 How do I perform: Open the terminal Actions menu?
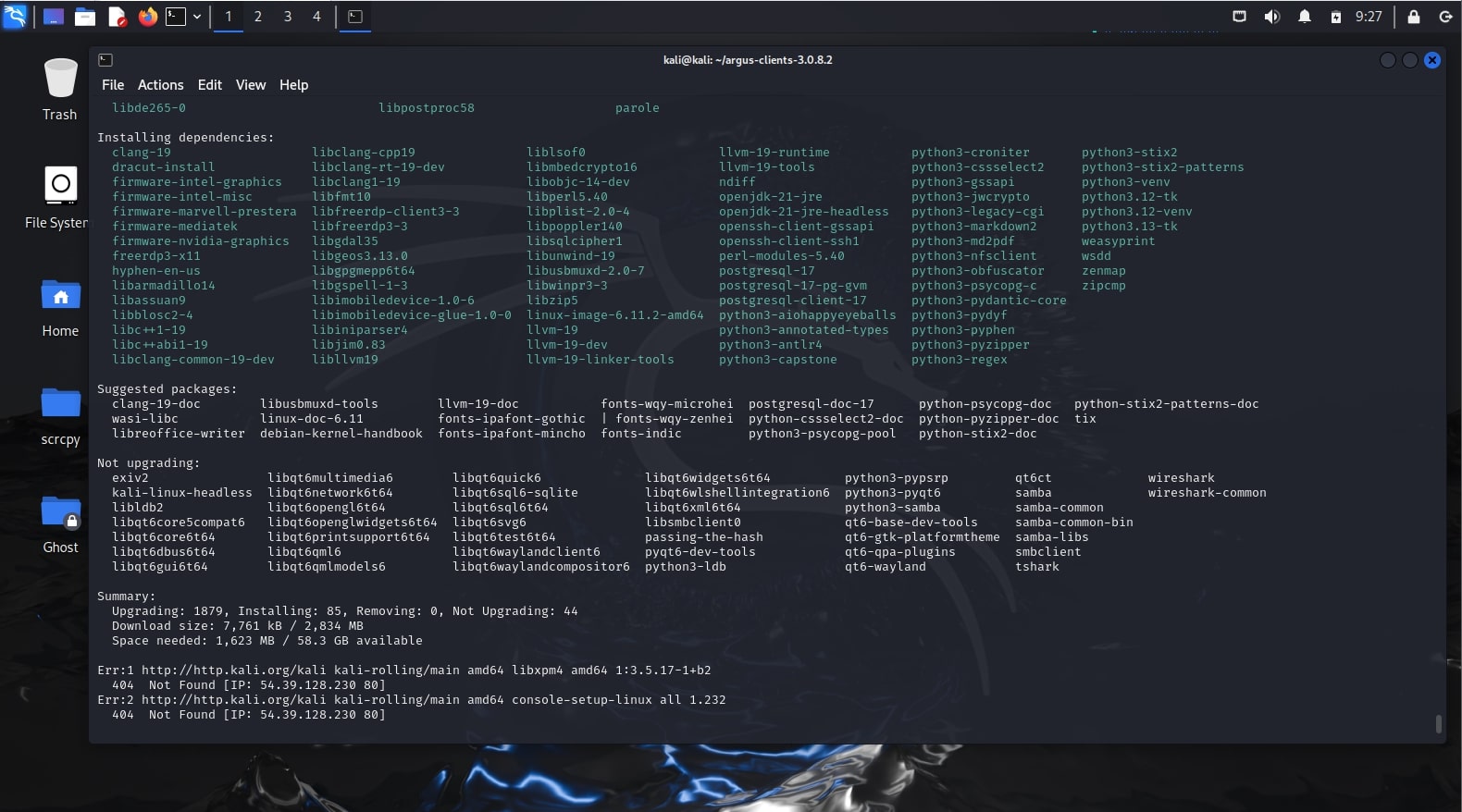161,85
